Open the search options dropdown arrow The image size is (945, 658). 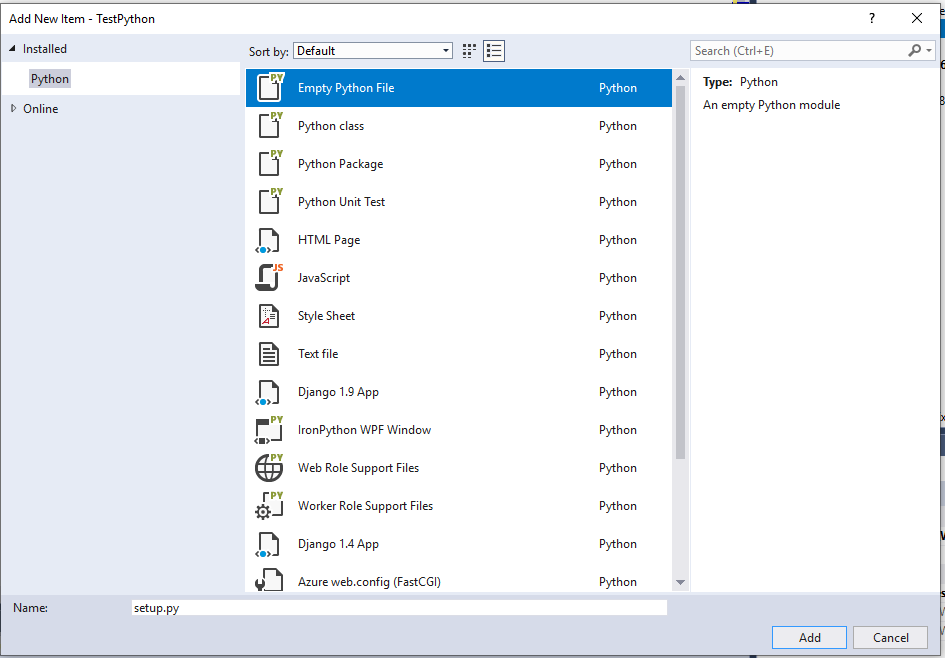(929, 51)
